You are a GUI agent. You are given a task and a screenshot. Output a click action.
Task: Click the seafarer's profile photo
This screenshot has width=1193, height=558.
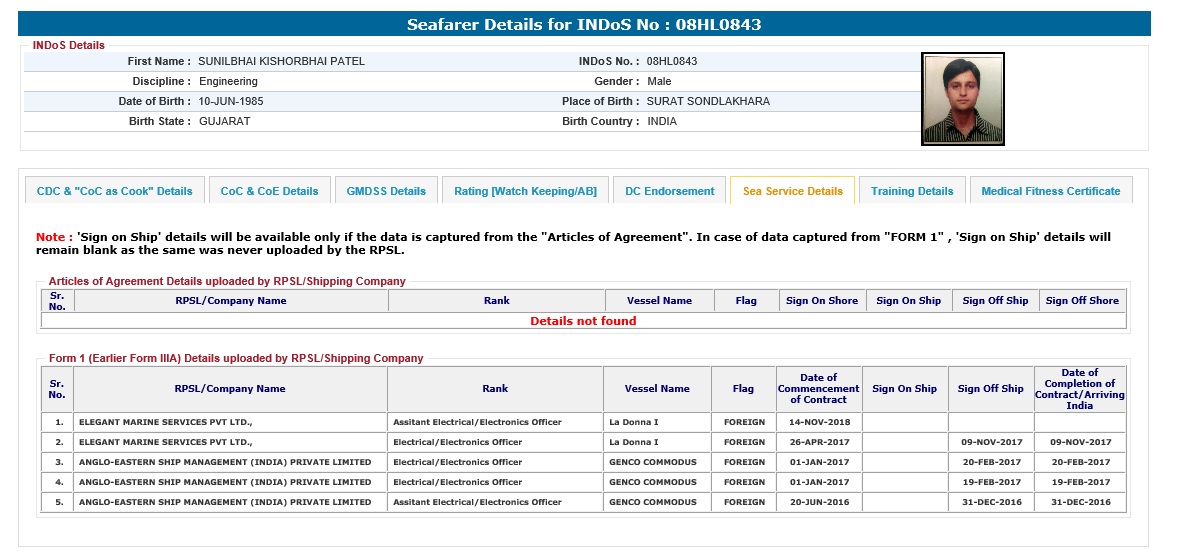[962, 99]
